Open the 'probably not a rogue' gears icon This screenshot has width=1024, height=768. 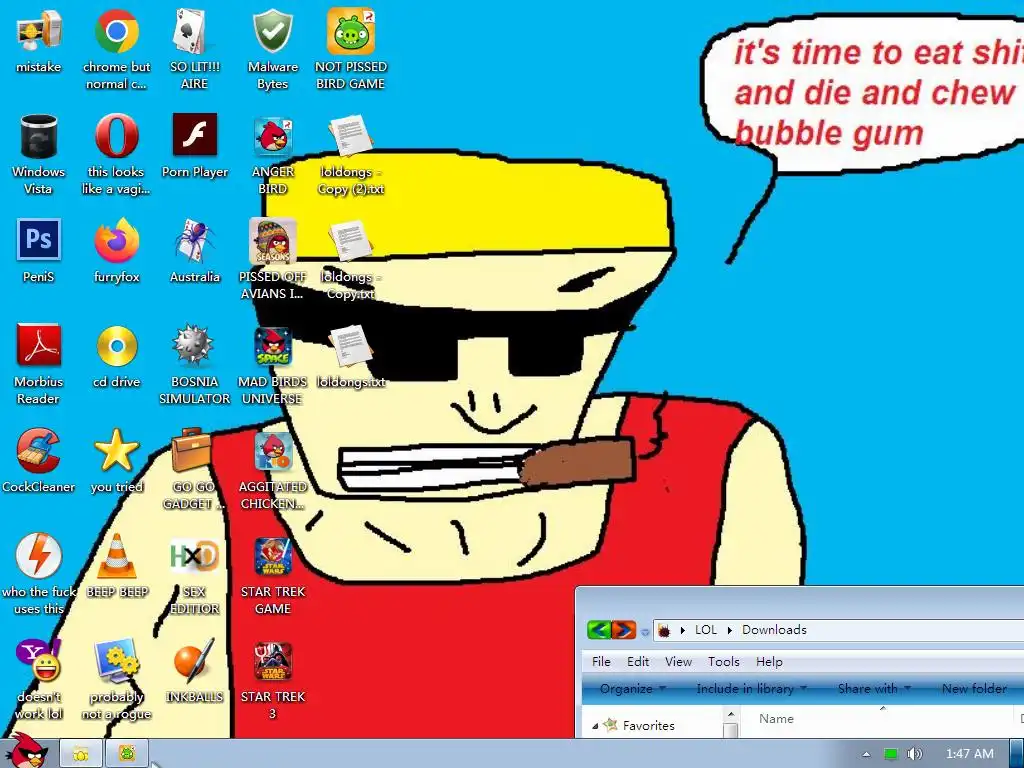coord(116,660)
